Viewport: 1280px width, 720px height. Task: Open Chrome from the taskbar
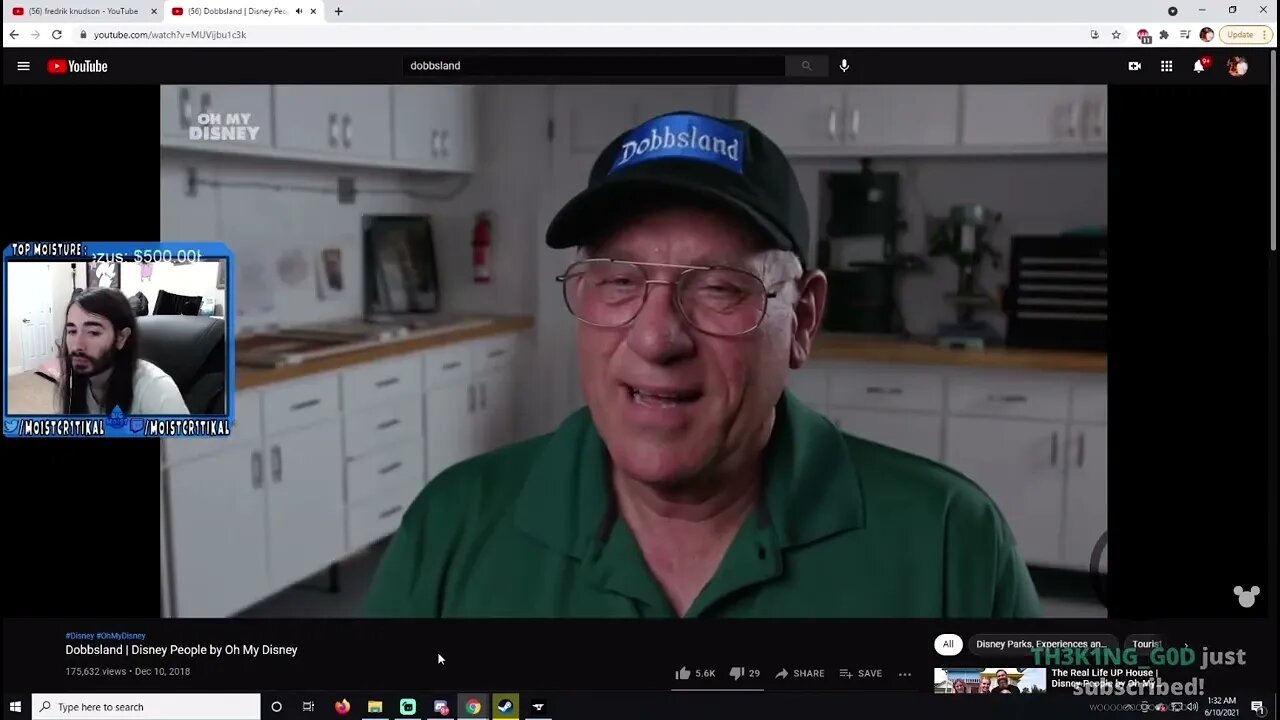pos(473,707)
